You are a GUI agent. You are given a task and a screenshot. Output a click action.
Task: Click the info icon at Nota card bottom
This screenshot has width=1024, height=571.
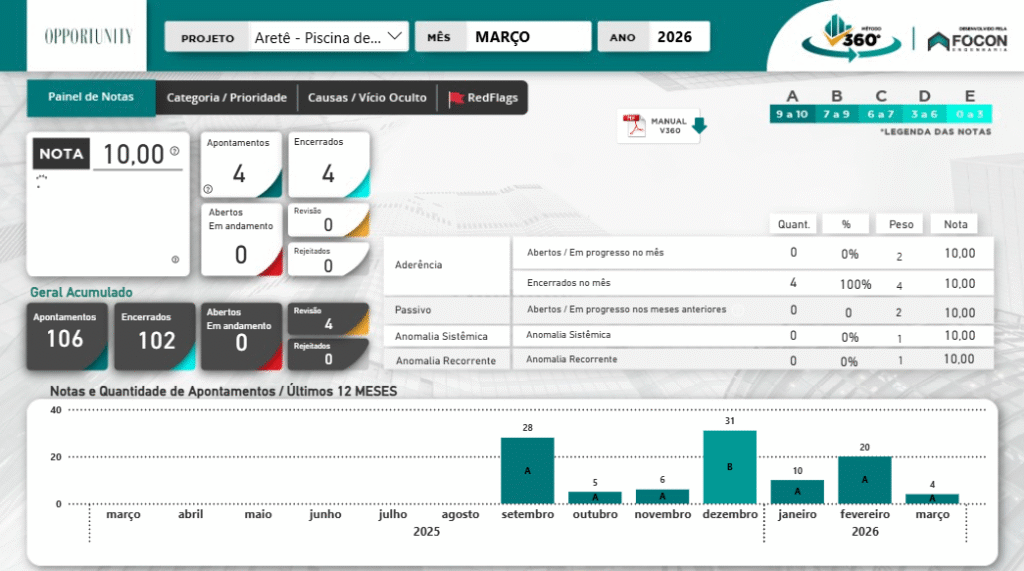(x=175, y=260)
